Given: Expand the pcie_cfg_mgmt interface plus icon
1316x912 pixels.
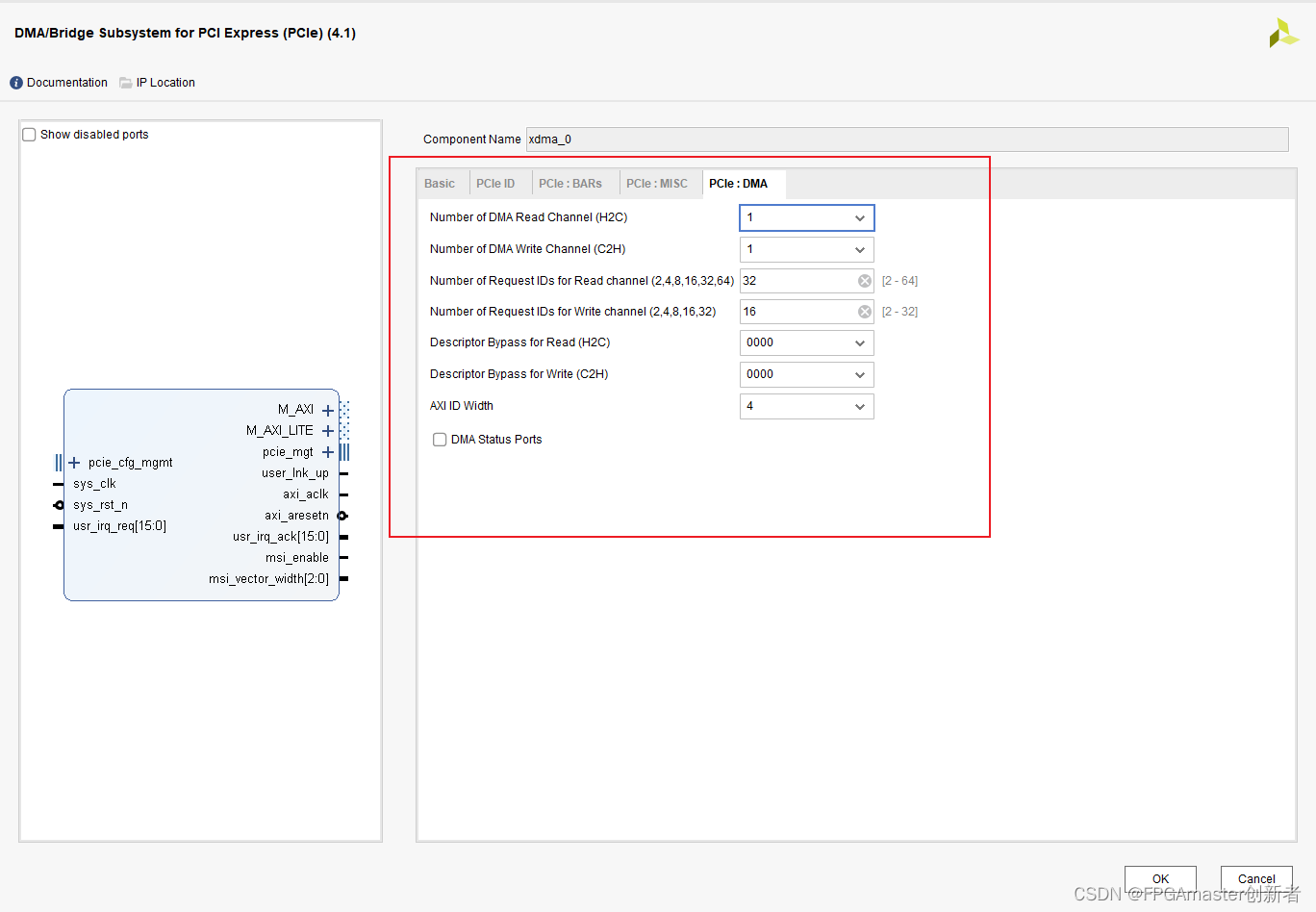Looking at the screenshot, I should click(74, 463).
